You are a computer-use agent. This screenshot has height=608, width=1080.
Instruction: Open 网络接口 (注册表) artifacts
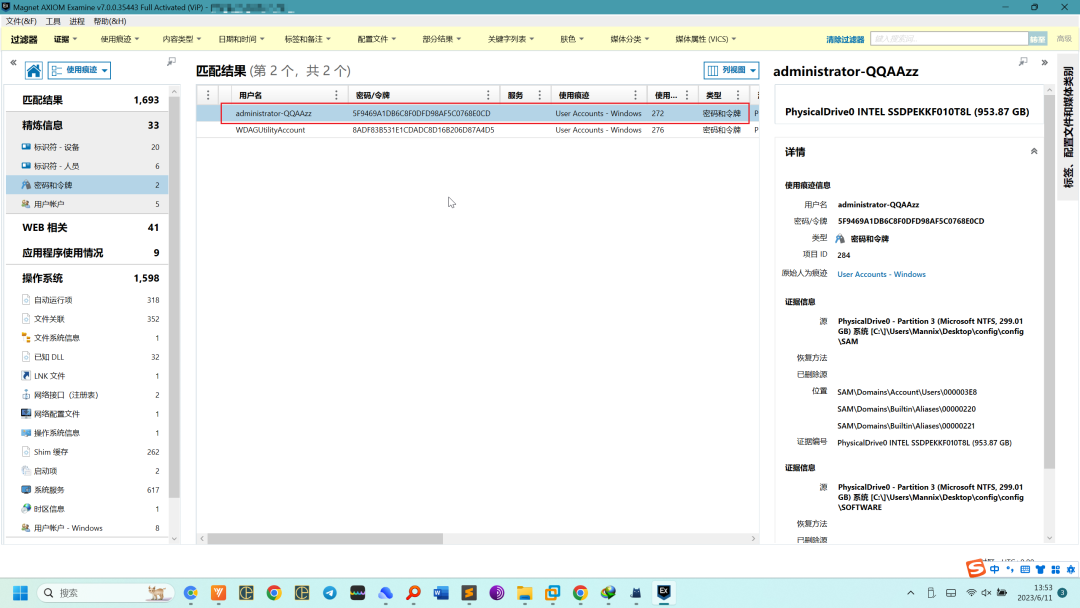pos(87,395)
